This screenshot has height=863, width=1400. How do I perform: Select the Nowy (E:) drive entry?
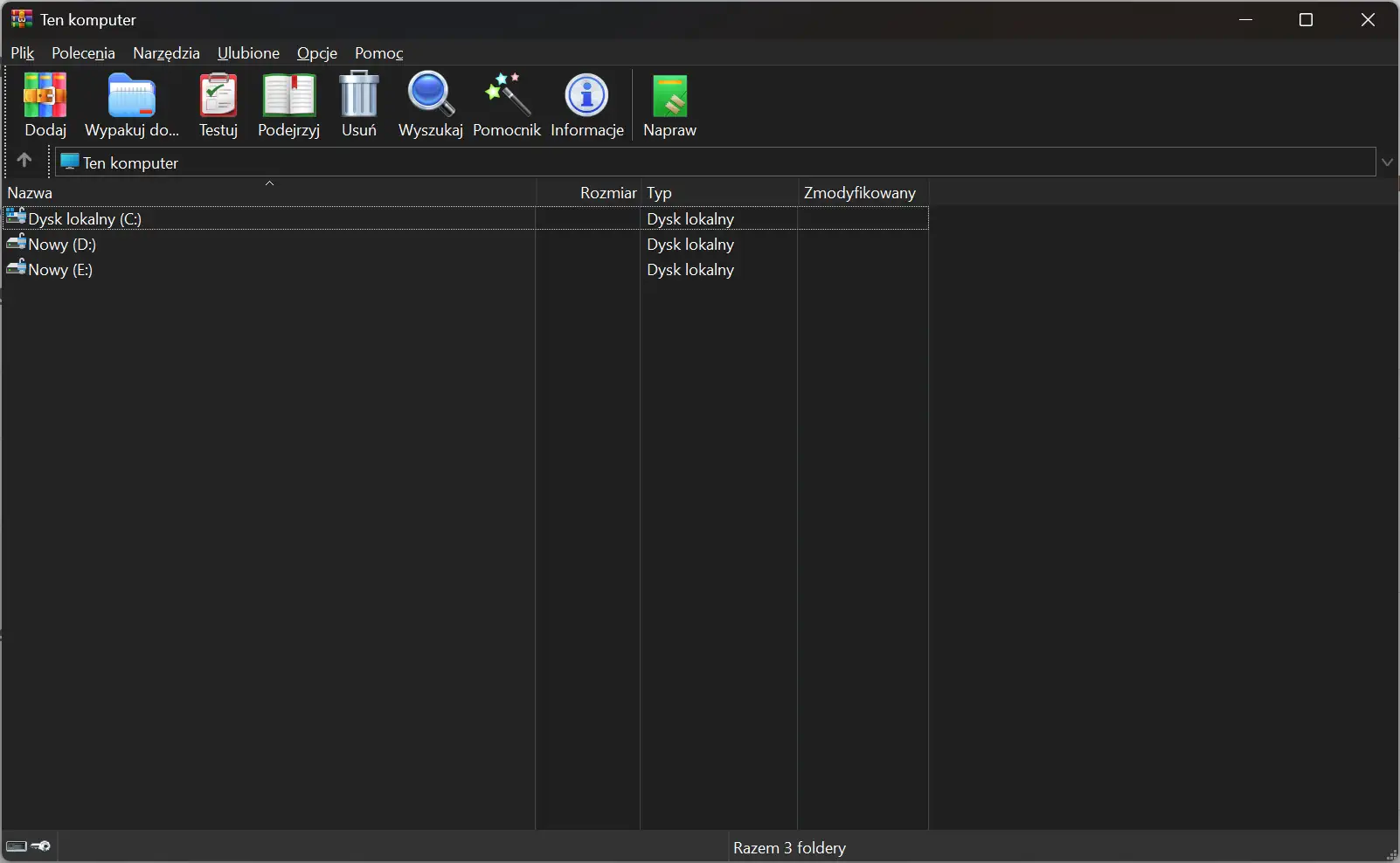pos(466,270)
